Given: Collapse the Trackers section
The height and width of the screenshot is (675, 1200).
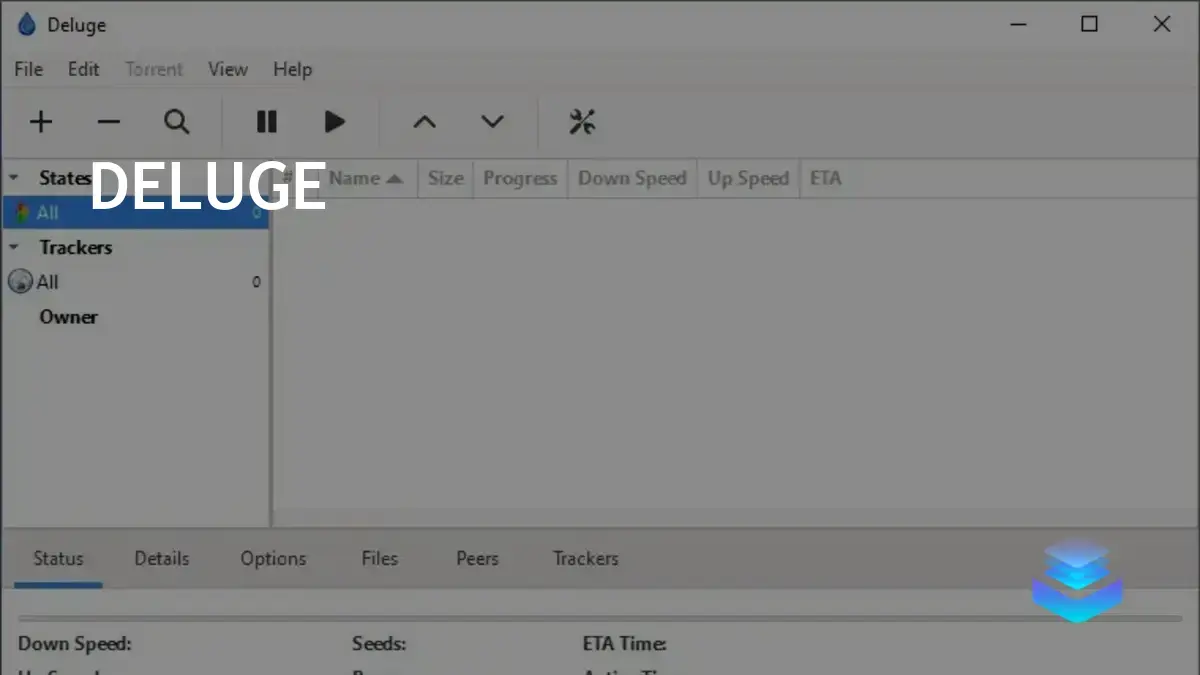Looking at the screenshot, I should (x=12, y=247).
